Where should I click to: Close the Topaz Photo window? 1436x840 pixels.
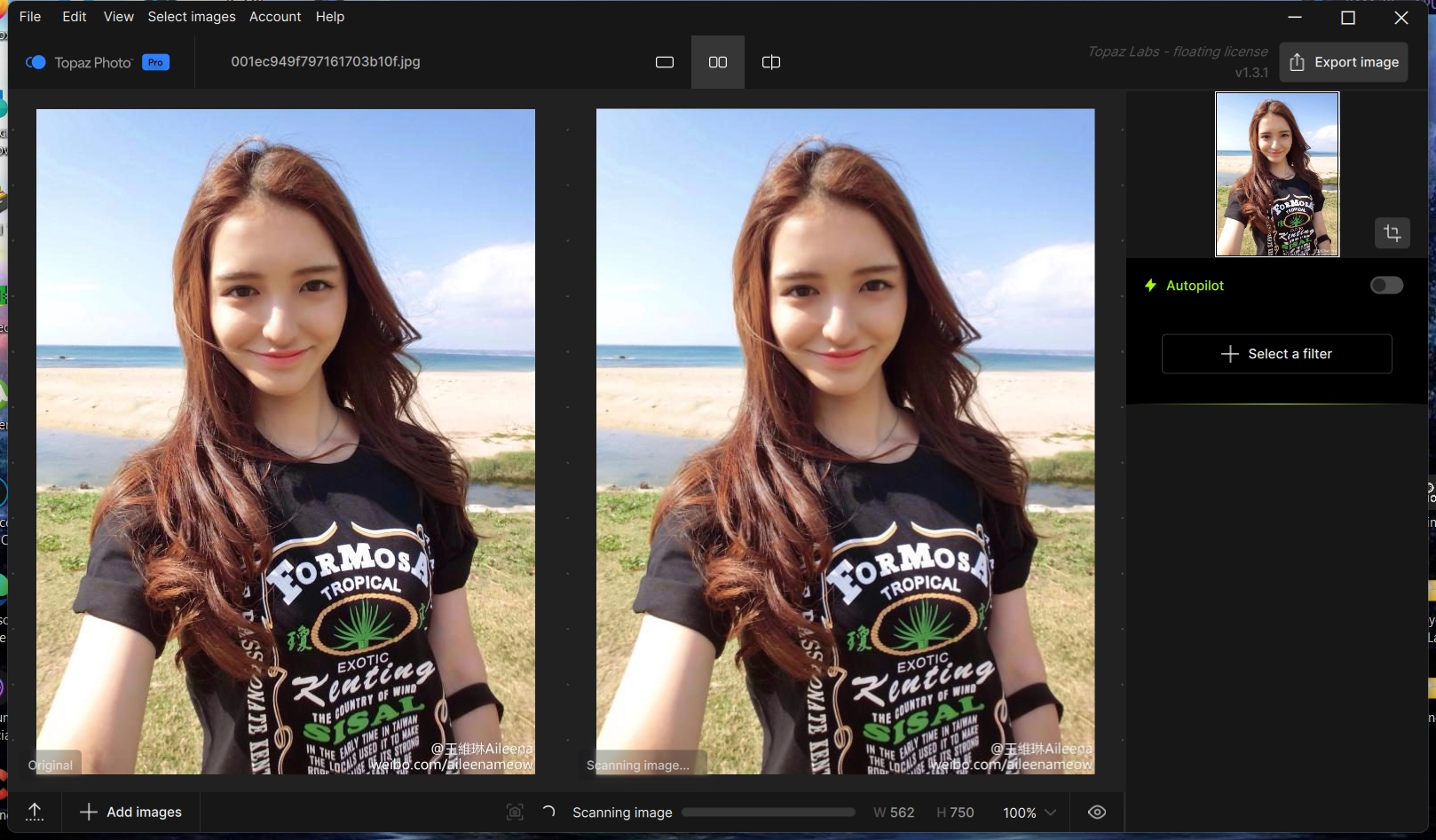(x=1401, y=18)
